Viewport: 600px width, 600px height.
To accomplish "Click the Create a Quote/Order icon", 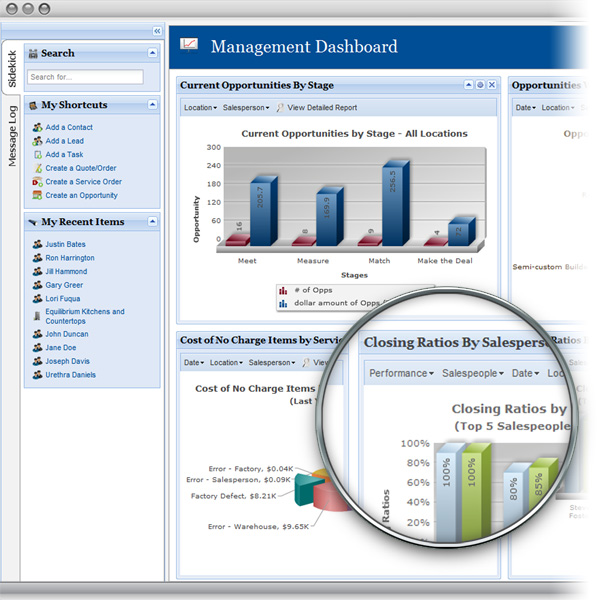I will [x=38, y=168].
